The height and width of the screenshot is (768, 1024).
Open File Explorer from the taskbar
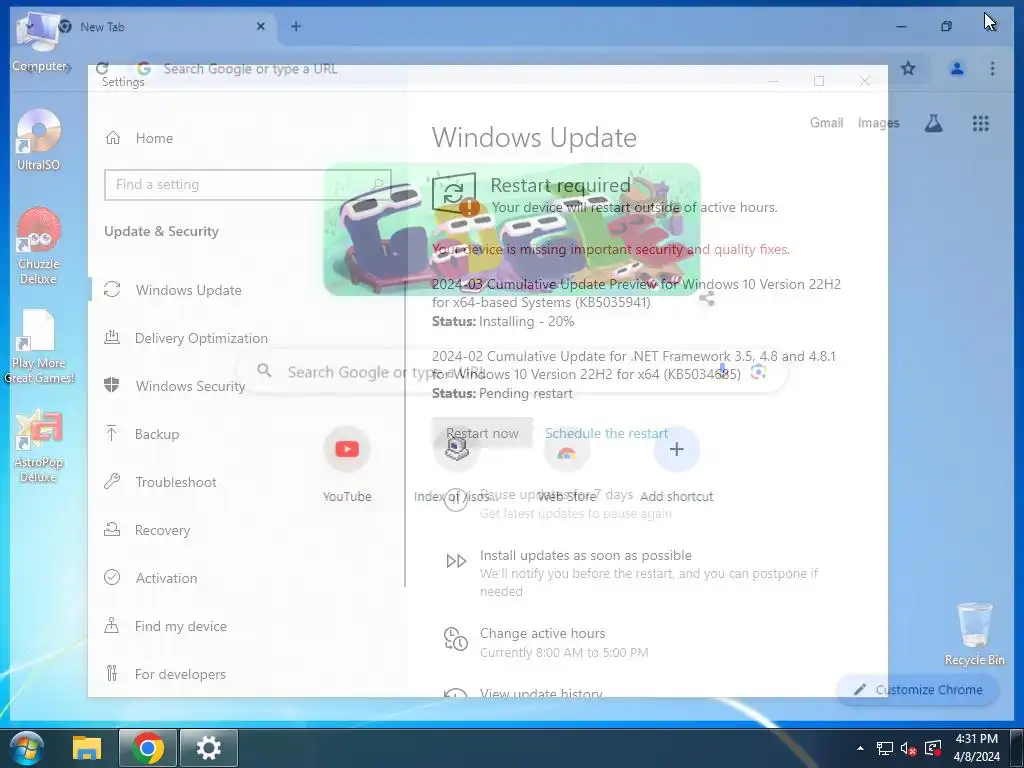click(87, 748)
